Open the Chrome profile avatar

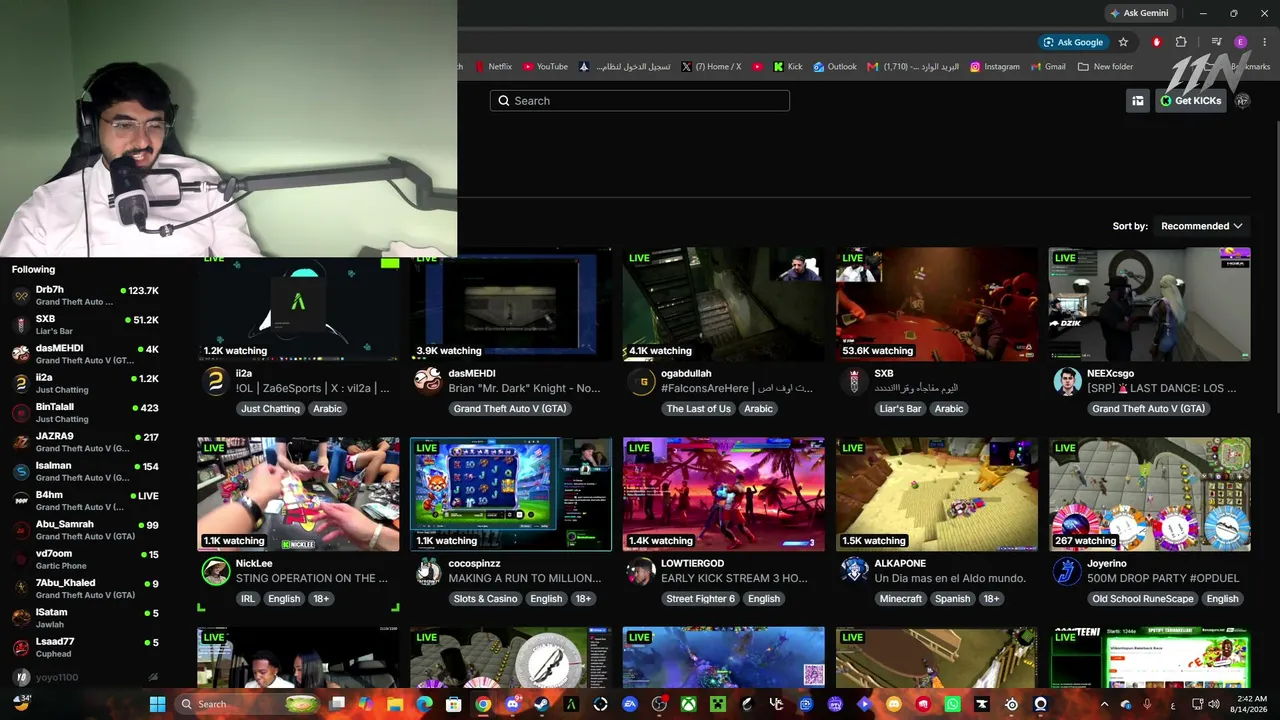tap(1241, 42)
